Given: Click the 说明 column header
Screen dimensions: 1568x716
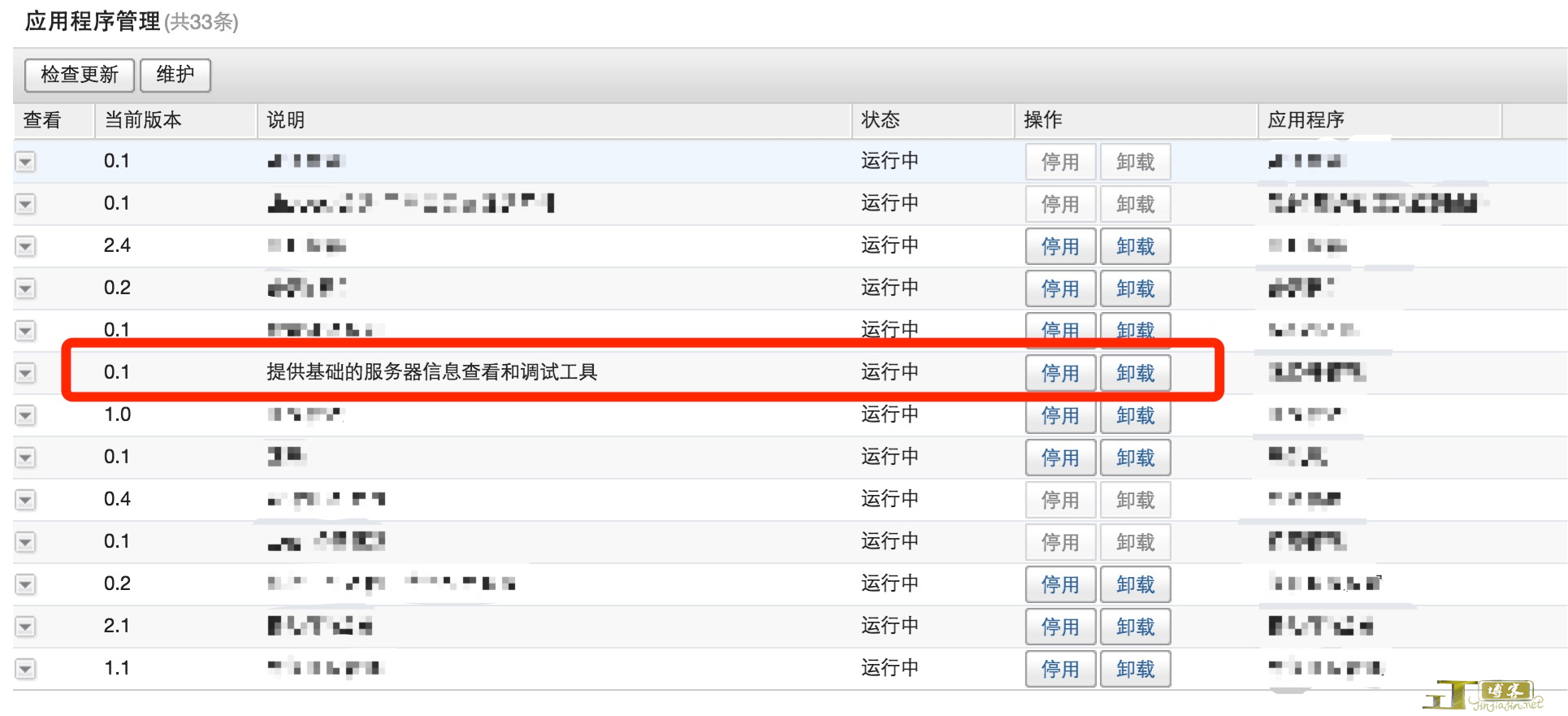Looking at the screenshot, I should [x=286, y=120].
